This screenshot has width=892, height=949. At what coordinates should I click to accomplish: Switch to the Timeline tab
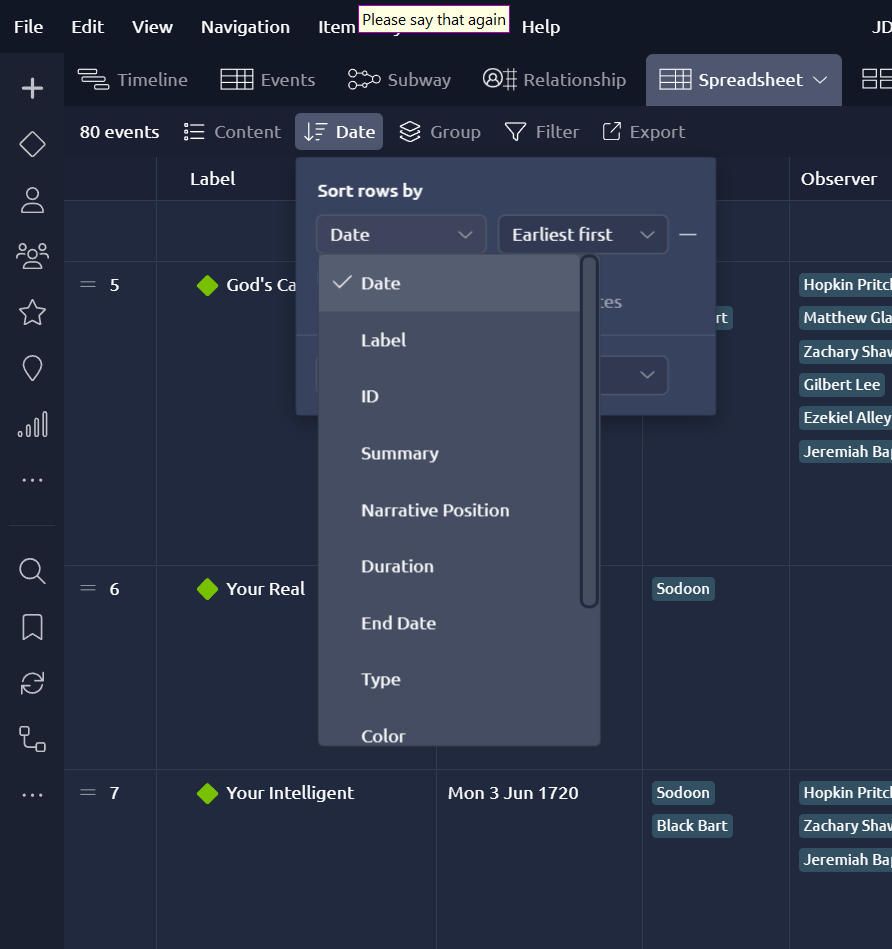(133, 80)
